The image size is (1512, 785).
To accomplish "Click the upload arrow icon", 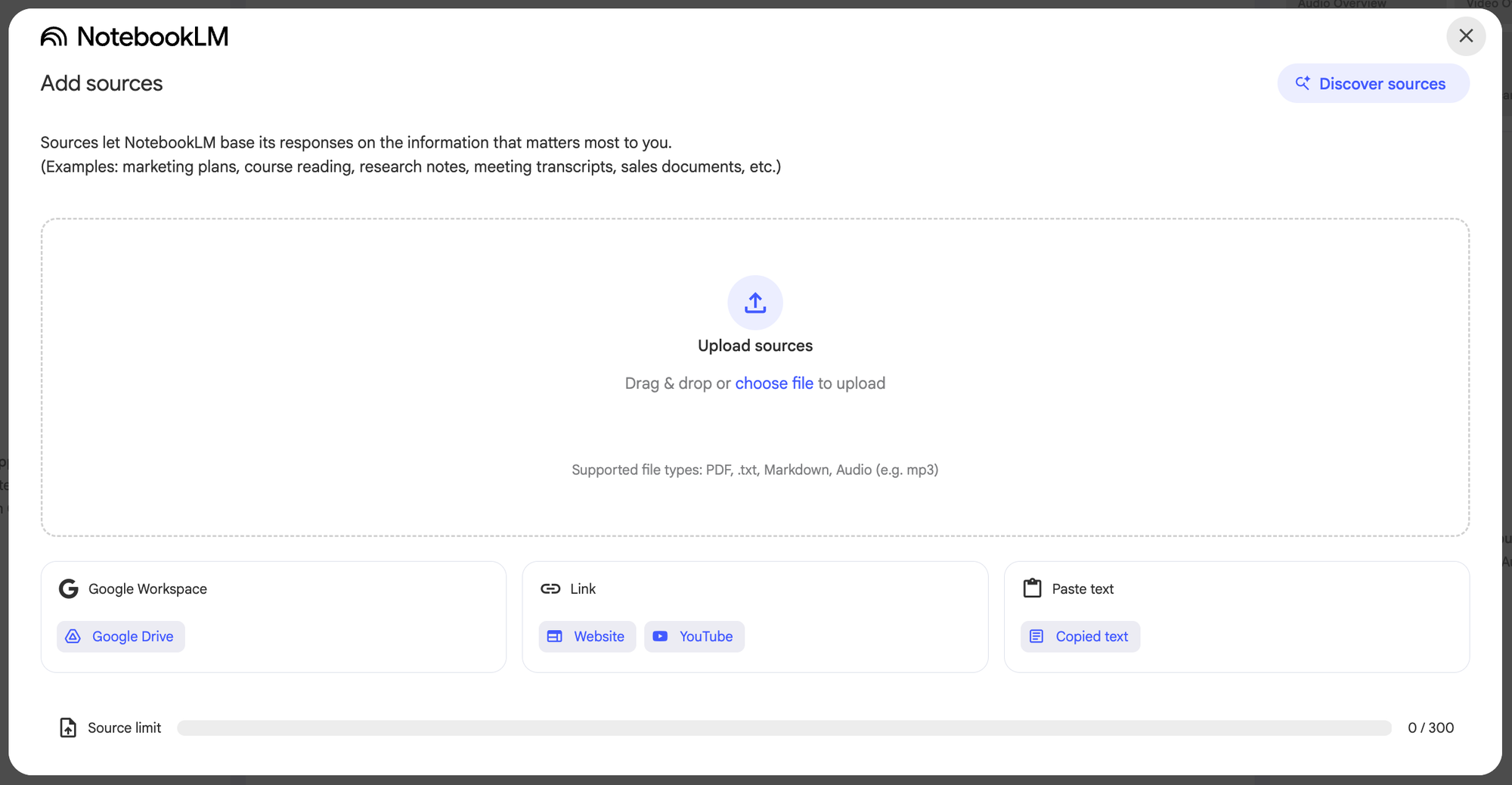I will (x=755, y=303).
